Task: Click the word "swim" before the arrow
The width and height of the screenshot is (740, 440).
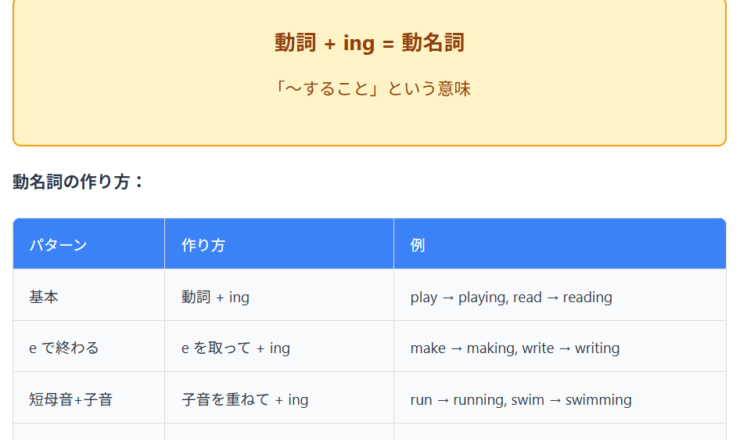Action: click(x=527, y=400)
